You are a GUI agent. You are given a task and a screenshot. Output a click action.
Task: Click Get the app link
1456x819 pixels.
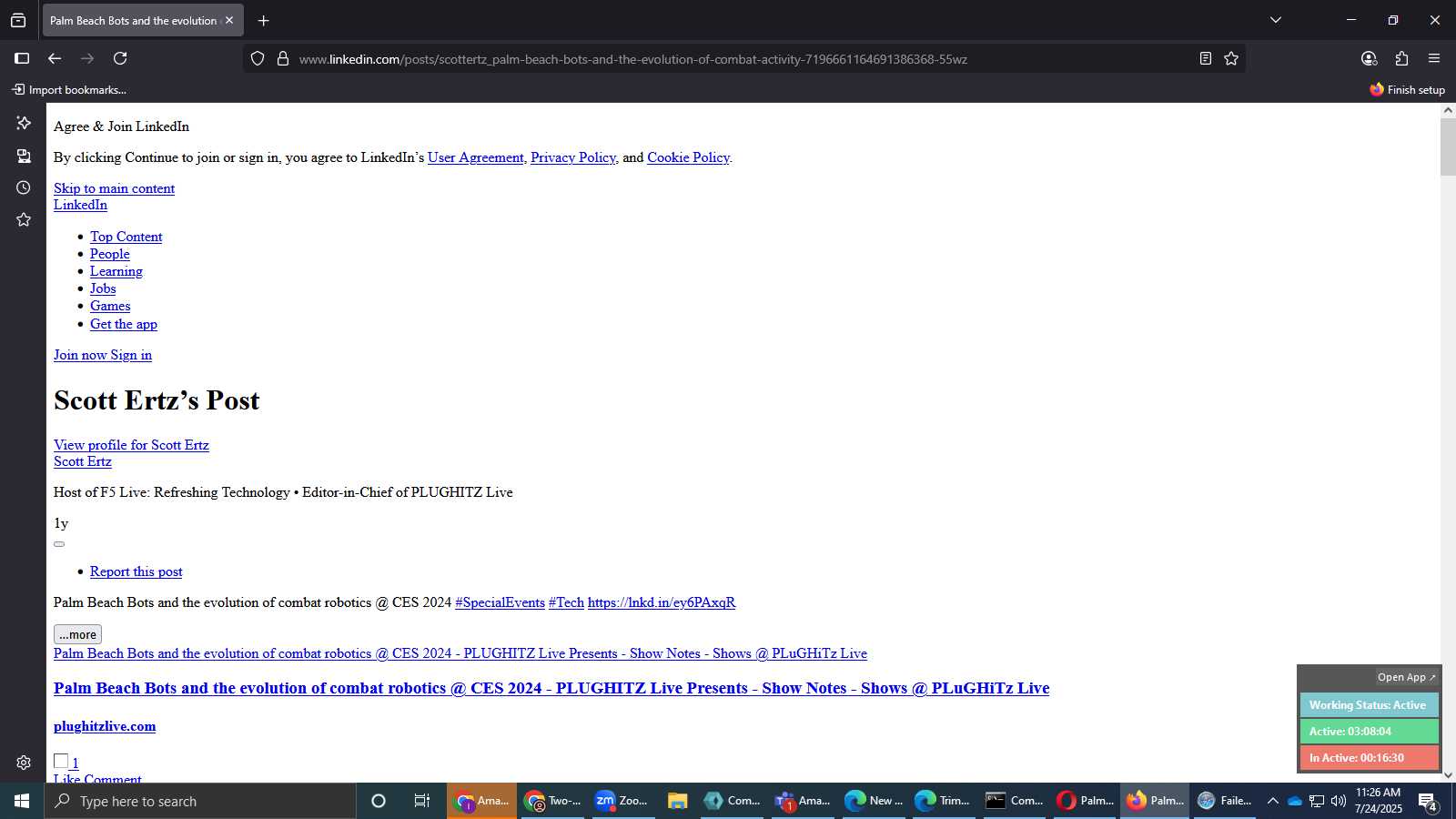click(x=124, y=324)
